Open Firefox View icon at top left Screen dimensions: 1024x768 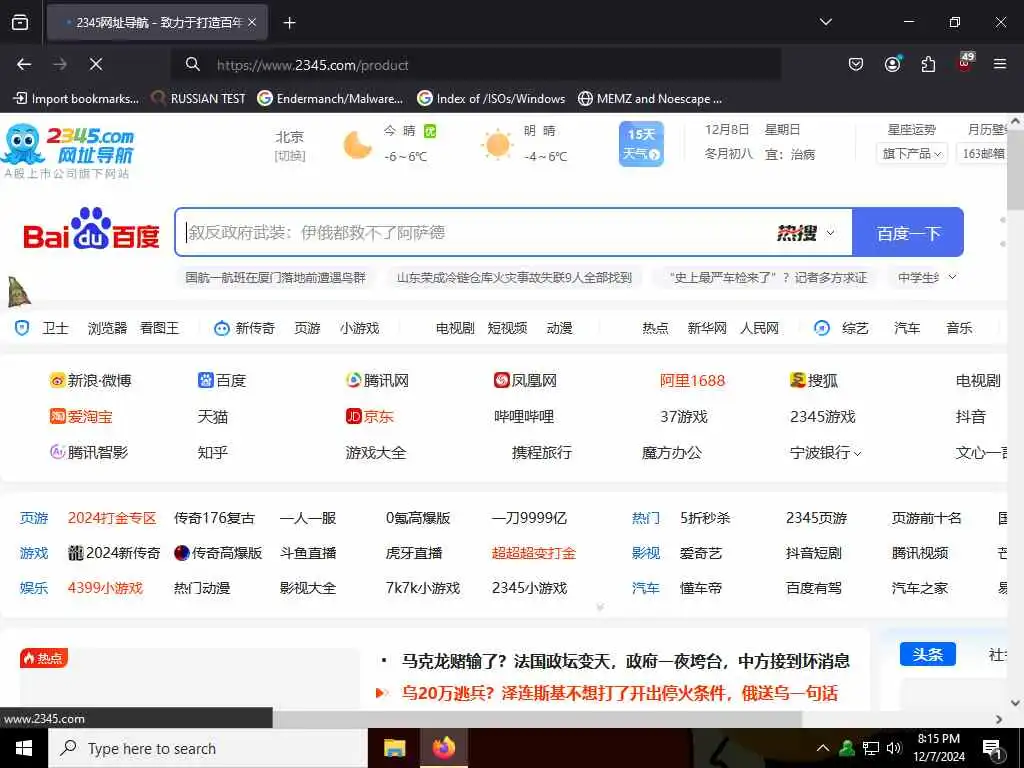click(x=20, y=23)
